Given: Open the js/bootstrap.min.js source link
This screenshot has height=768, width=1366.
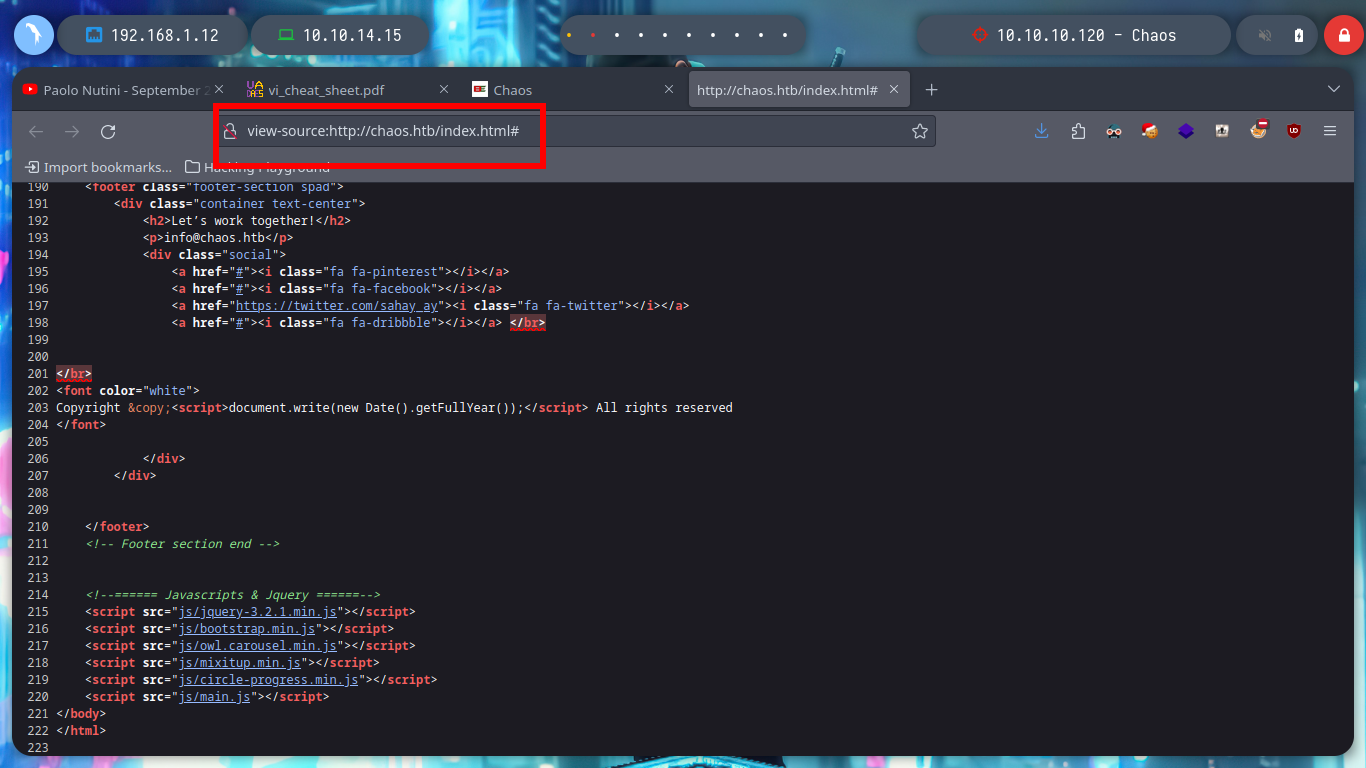Looking at the screenshot, I should pos(248,629).
